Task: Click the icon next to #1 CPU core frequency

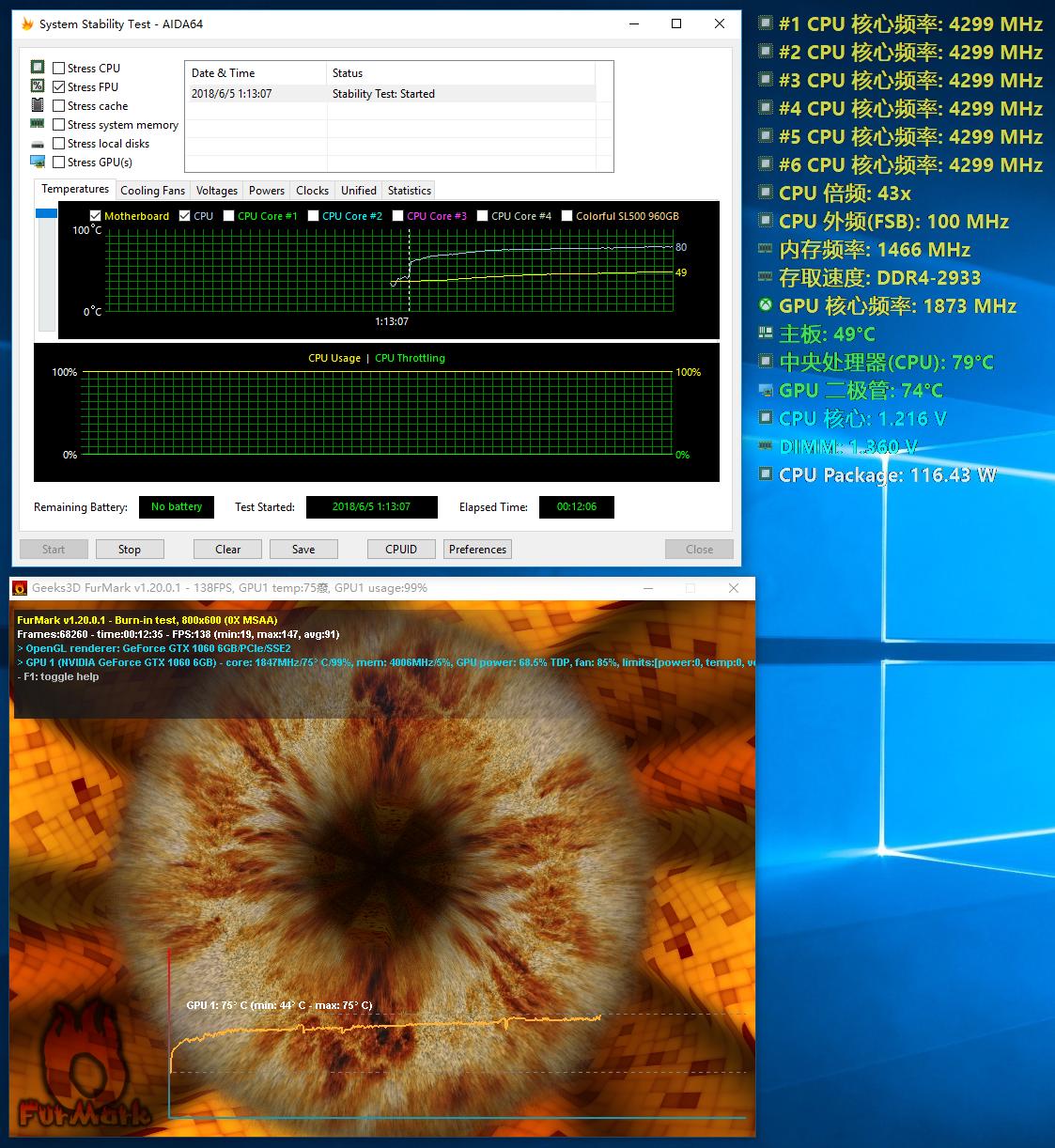Action: [766, 23]
